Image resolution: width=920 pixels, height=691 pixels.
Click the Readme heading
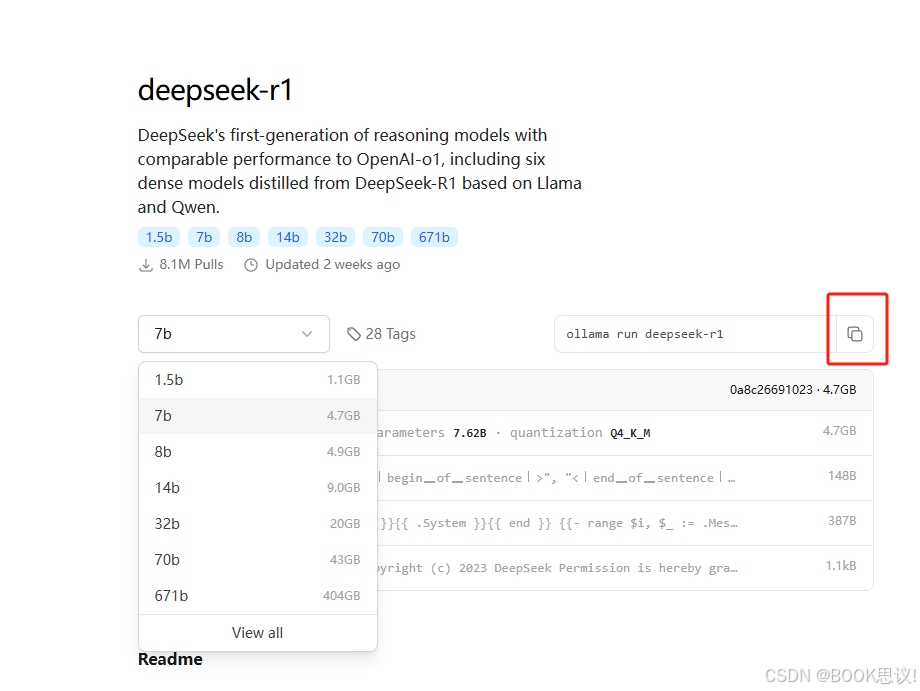170,659
